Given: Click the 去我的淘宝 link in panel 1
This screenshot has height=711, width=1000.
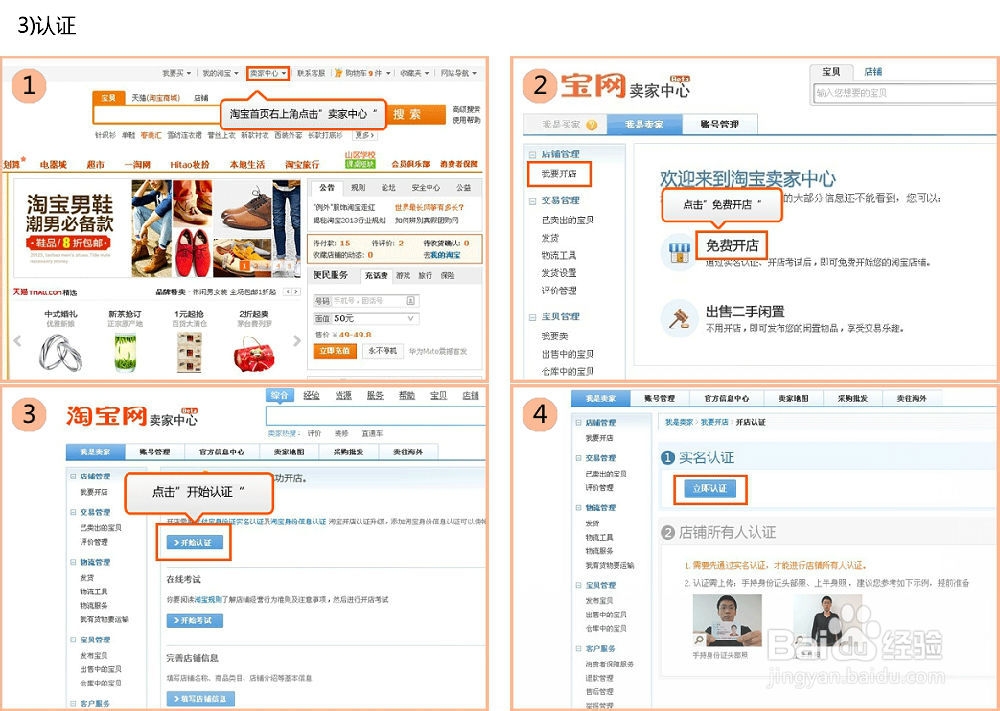Looking at the screenshot, I should 442,255.
